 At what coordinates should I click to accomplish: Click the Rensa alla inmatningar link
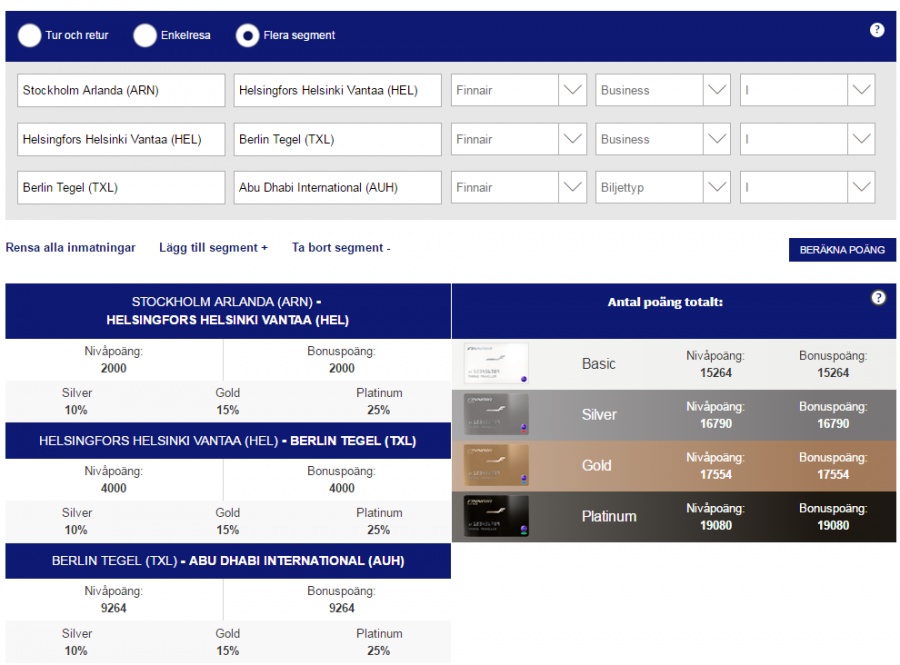pos(71,248)
